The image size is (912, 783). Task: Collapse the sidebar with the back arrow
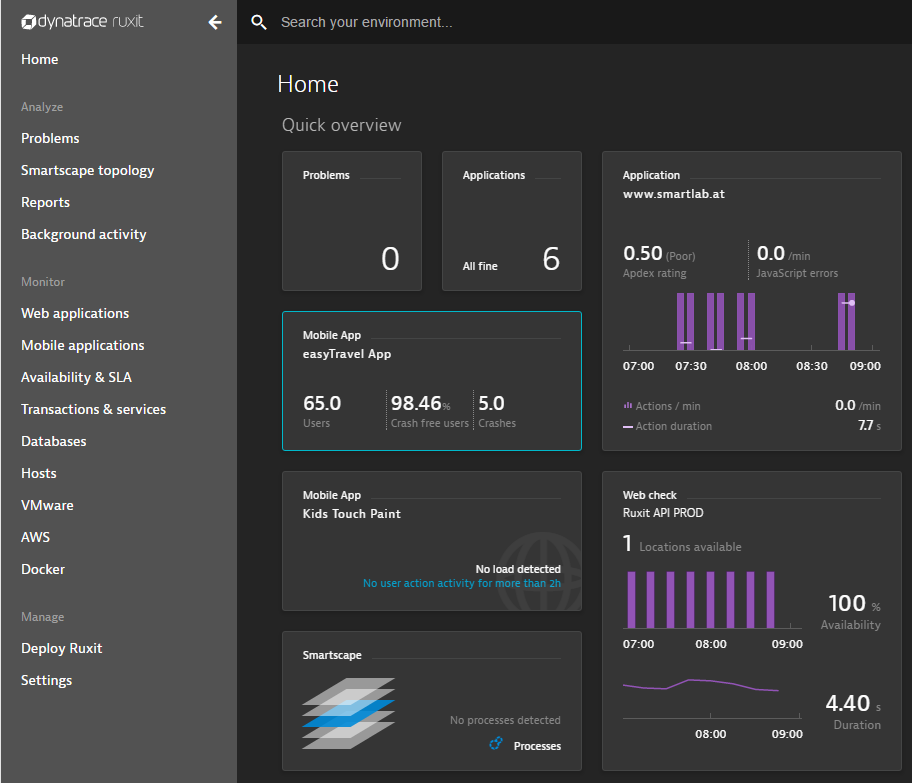(215, 23)
